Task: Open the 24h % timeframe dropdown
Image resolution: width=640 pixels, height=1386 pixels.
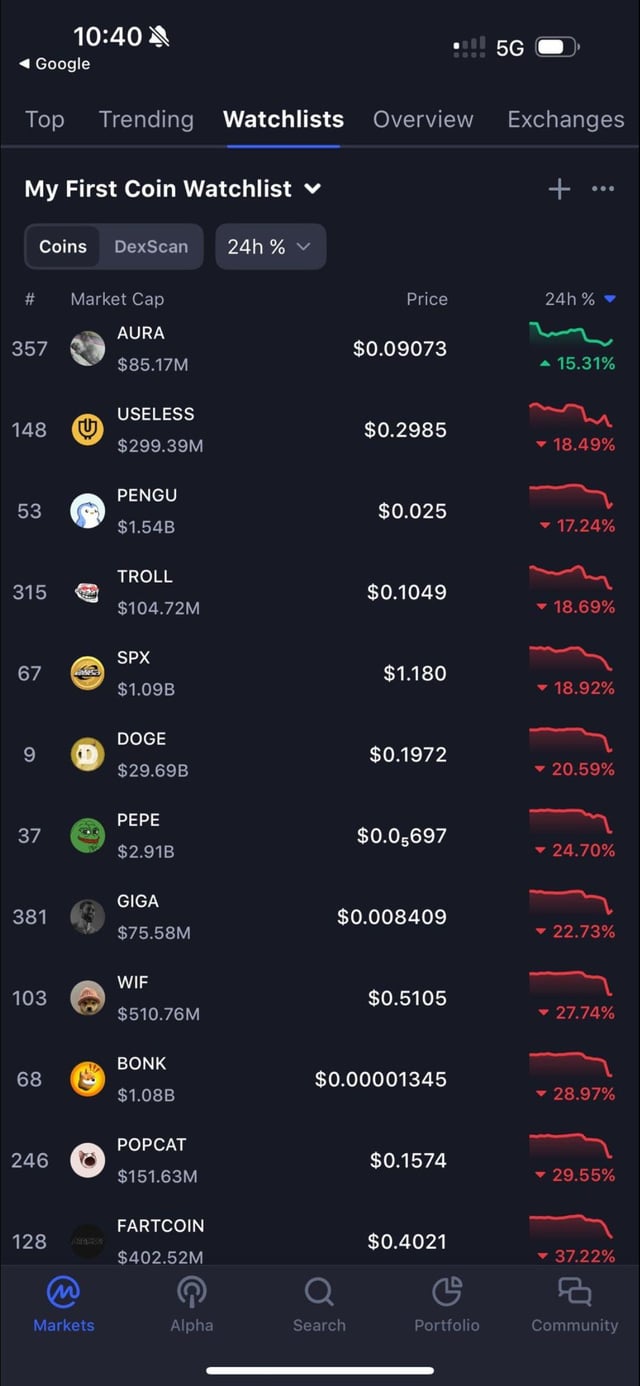Action: [x=270, y=246]
